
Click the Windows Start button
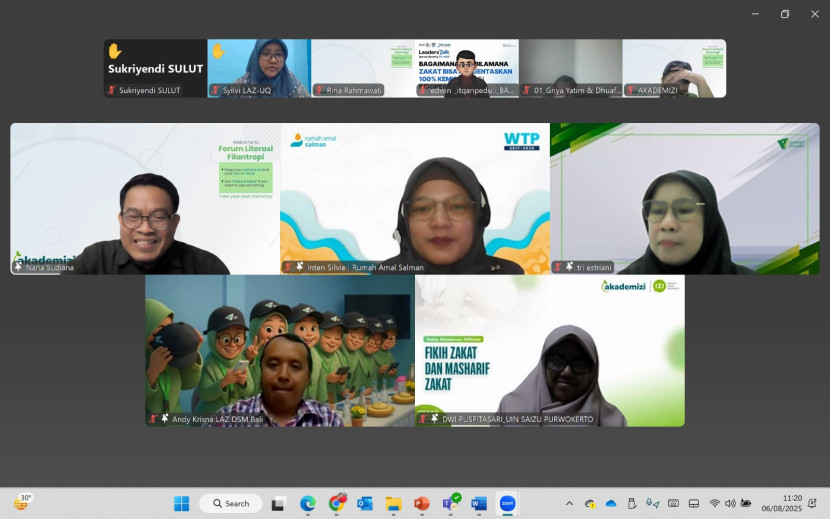(x=181, y=503)
